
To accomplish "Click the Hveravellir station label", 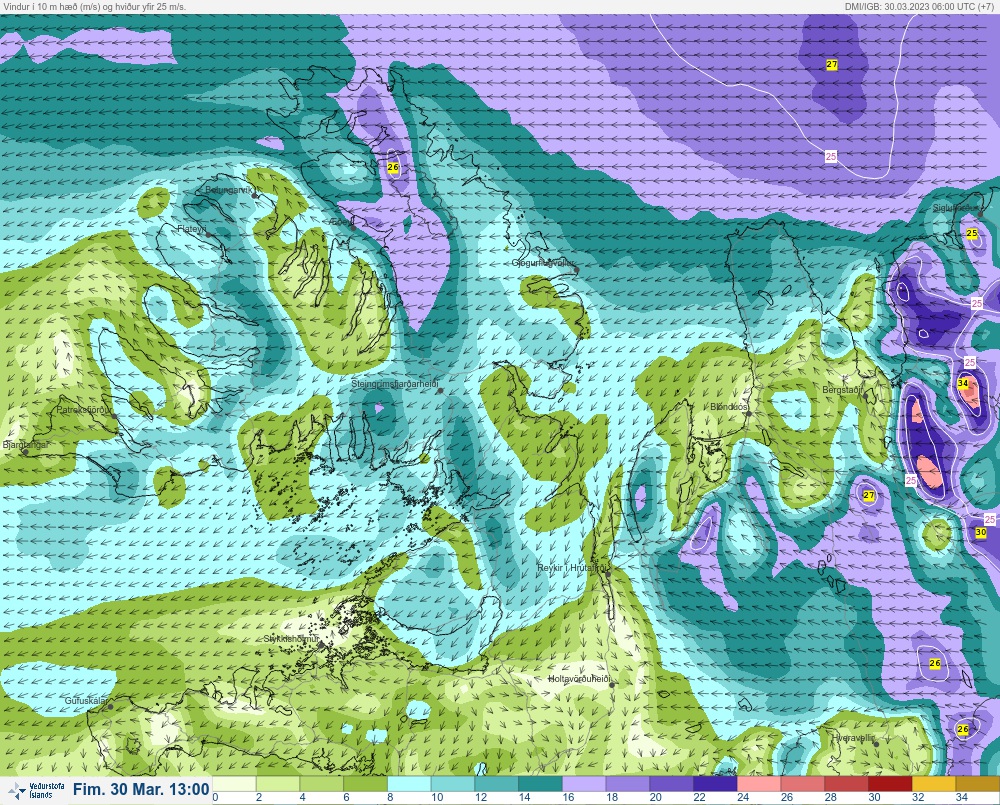I will (x=853, y=737).
